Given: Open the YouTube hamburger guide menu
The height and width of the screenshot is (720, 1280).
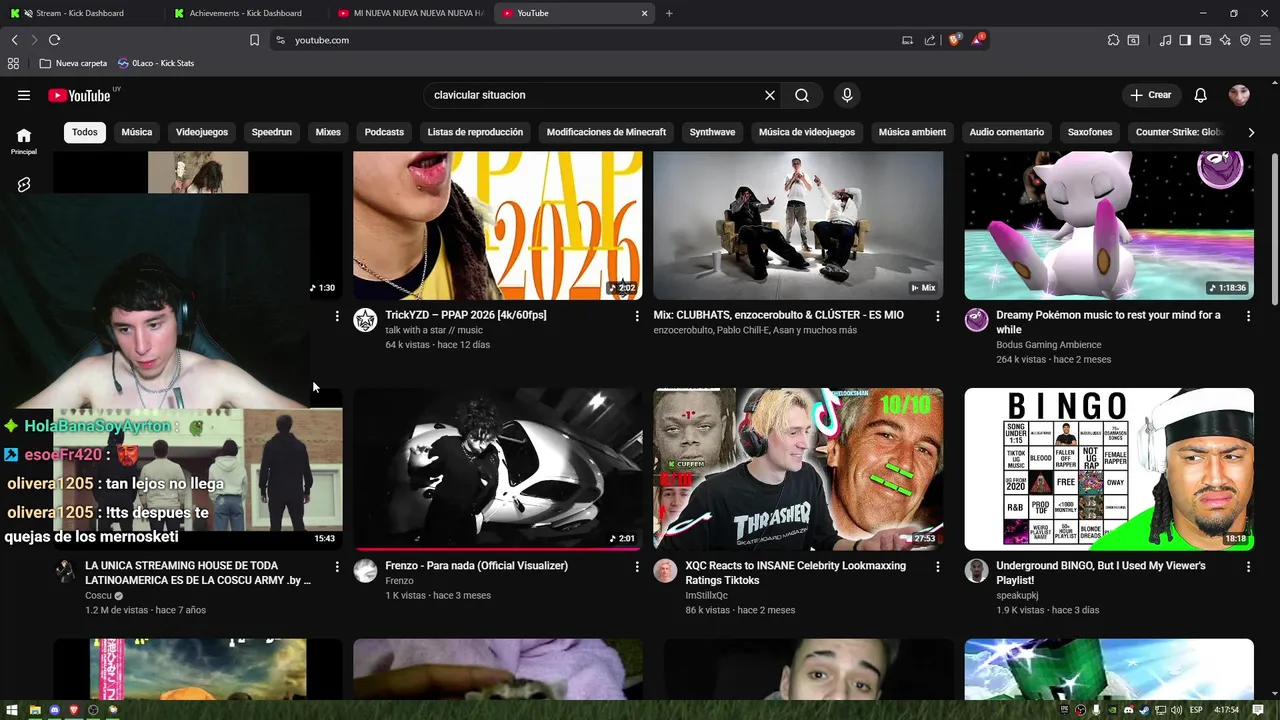Looking at the screenshot, I should click(24, 95).
